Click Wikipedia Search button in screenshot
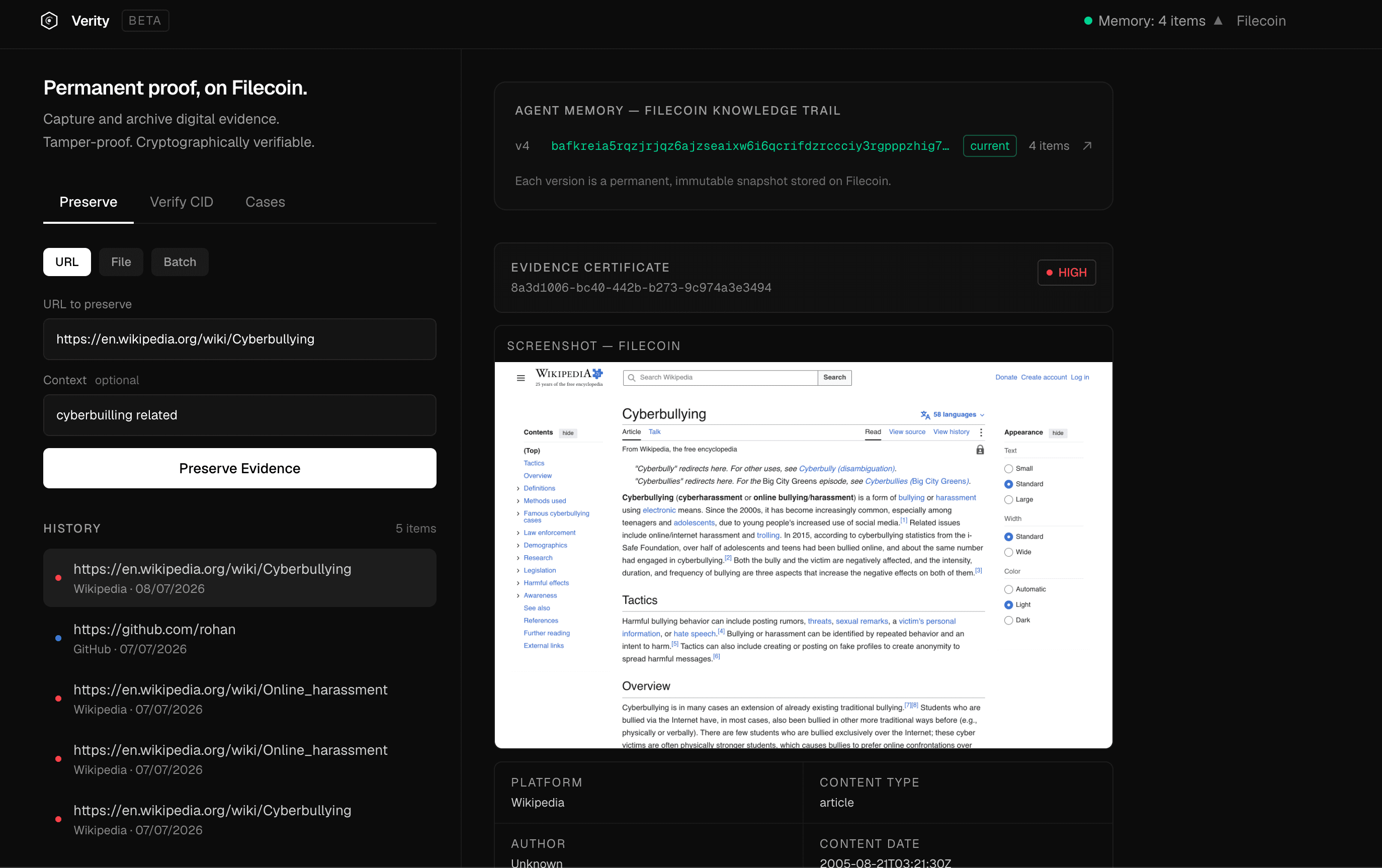 [834, 378]
